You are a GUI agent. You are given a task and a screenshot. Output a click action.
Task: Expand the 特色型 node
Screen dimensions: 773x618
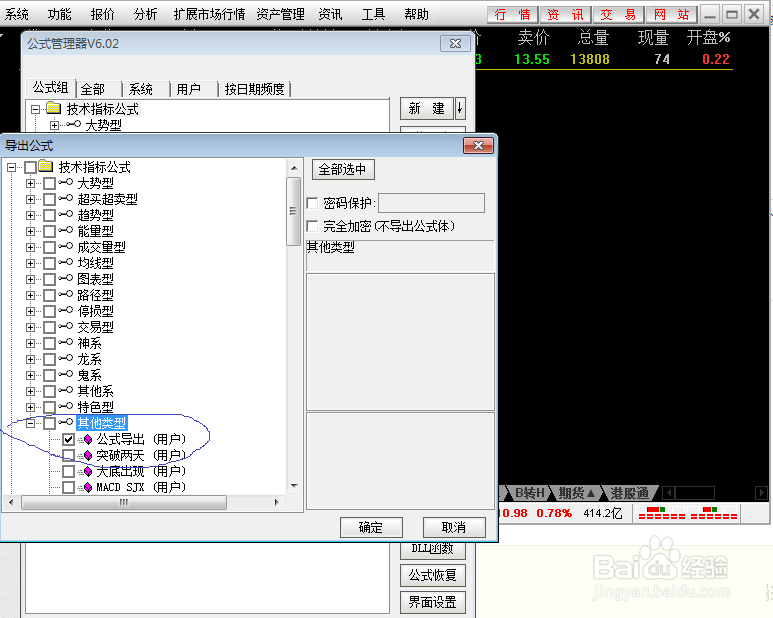click(30, 408)
